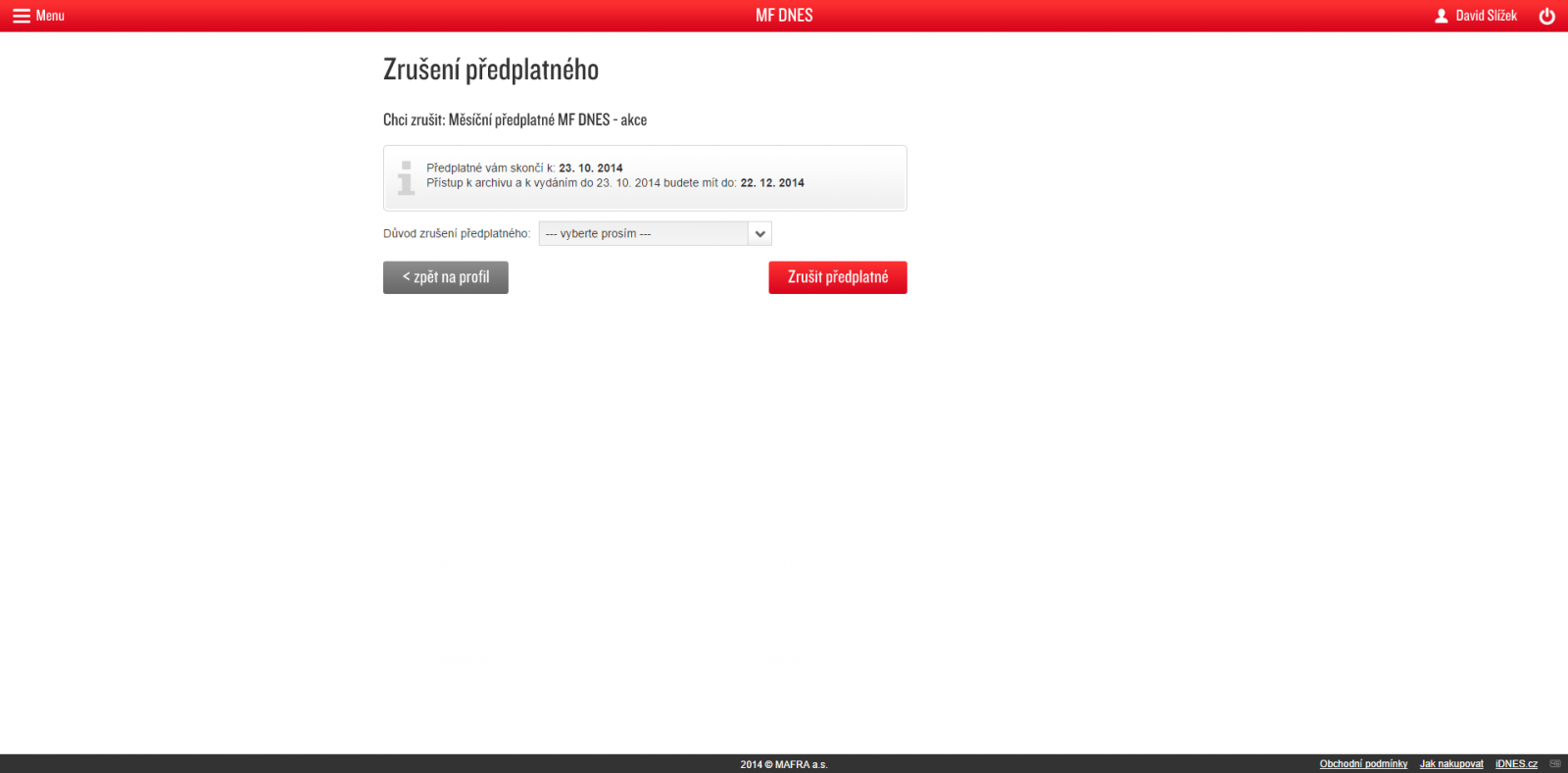
Task: Click the small gray icon after iDNES.cz
Action: pos(1555,764)
